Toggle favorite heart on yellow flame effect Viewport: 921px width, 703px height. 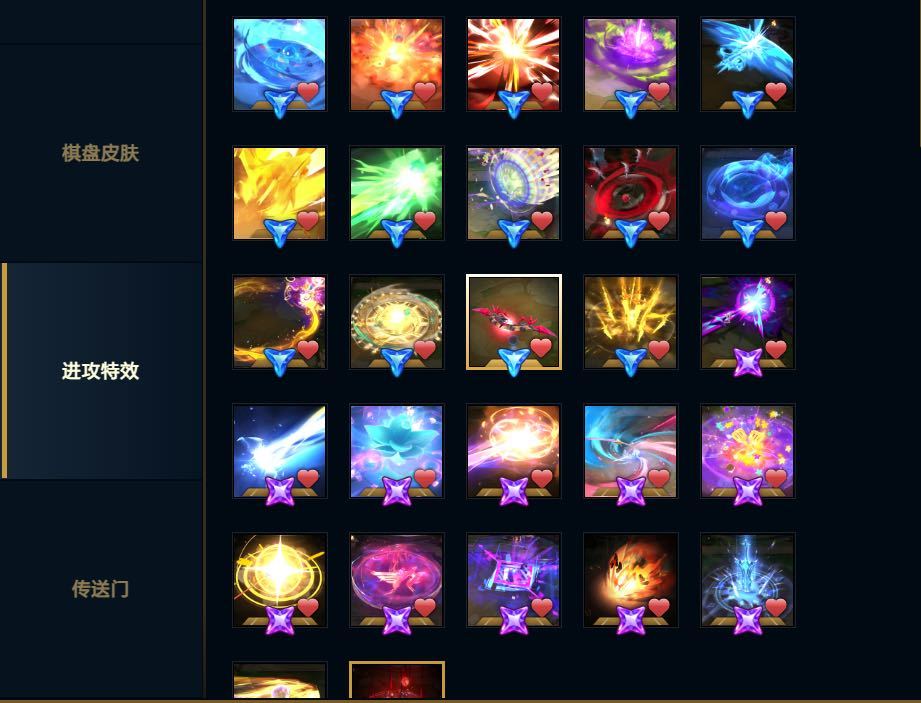pos(308,221)
